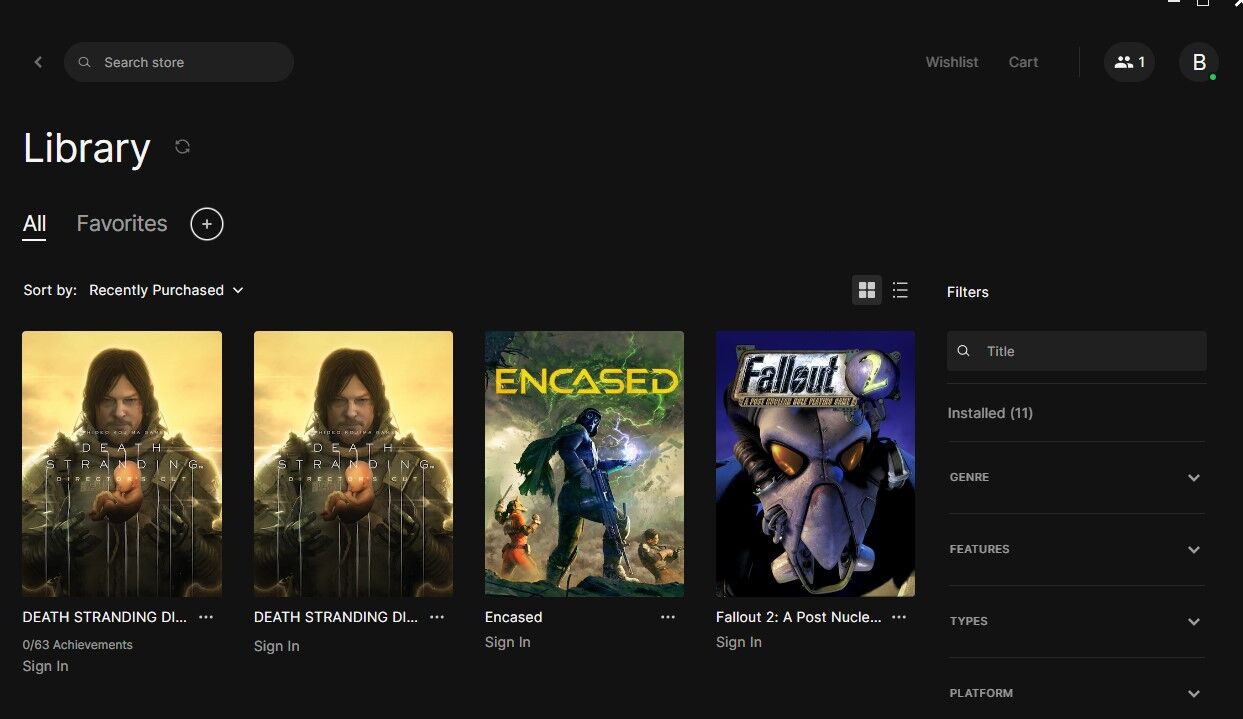Focus the Search store input field
Screen dimensions: 1243x719
179,62
